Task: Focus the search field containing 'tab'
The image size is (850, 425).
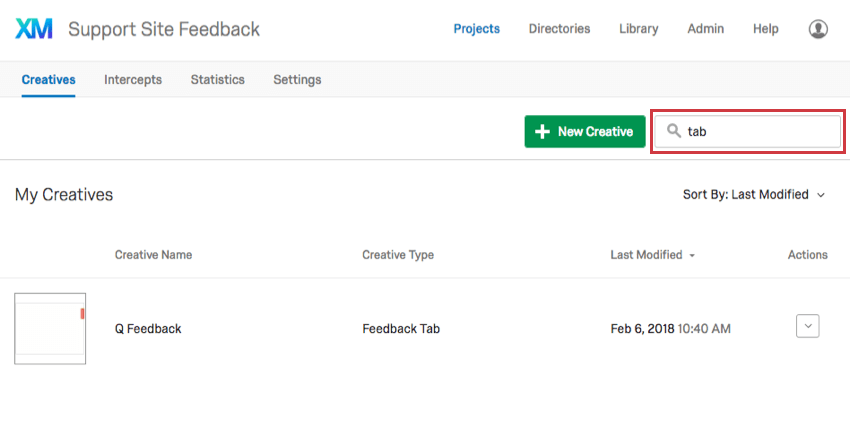Action: 748,131
